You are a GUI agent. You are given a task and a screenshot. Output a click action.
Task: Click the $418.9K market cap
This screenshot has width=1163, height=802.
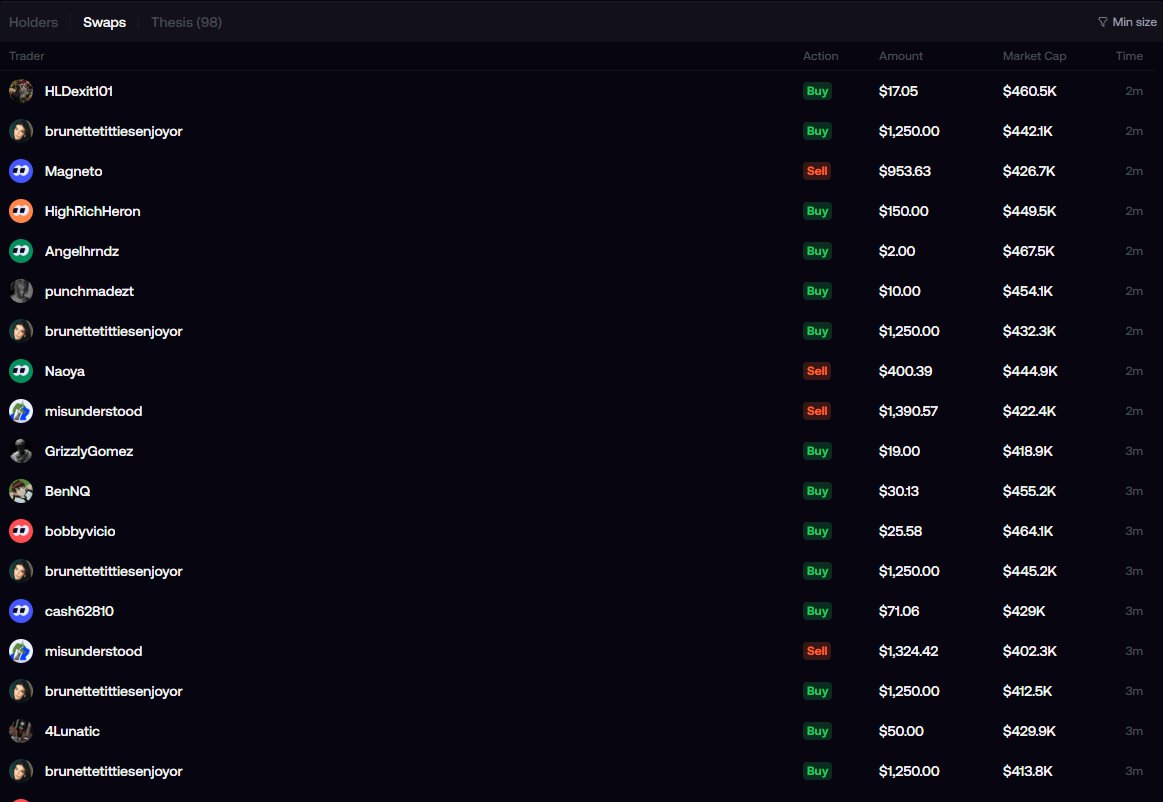click(1028, 451)
